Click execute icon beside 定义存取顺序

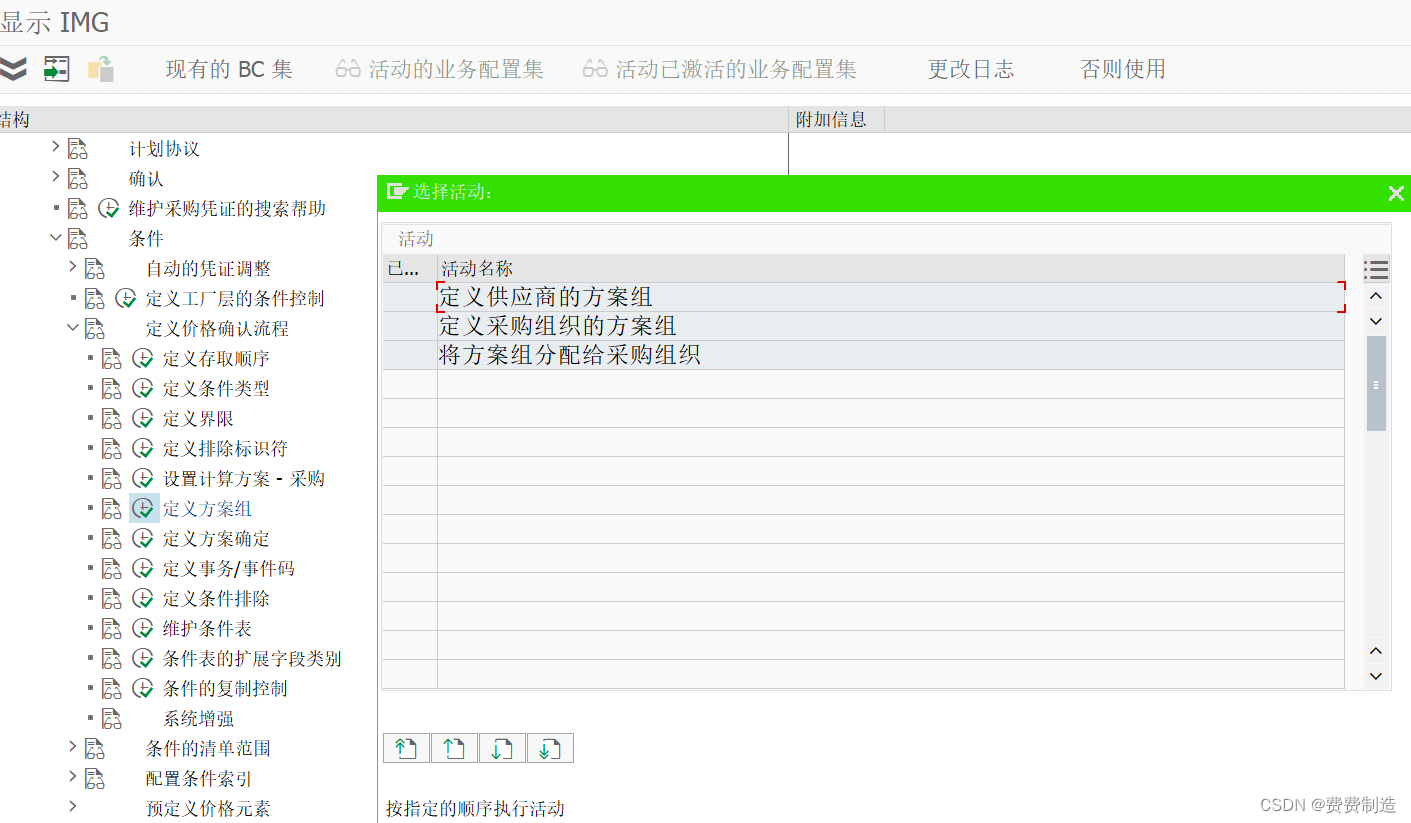143,359
